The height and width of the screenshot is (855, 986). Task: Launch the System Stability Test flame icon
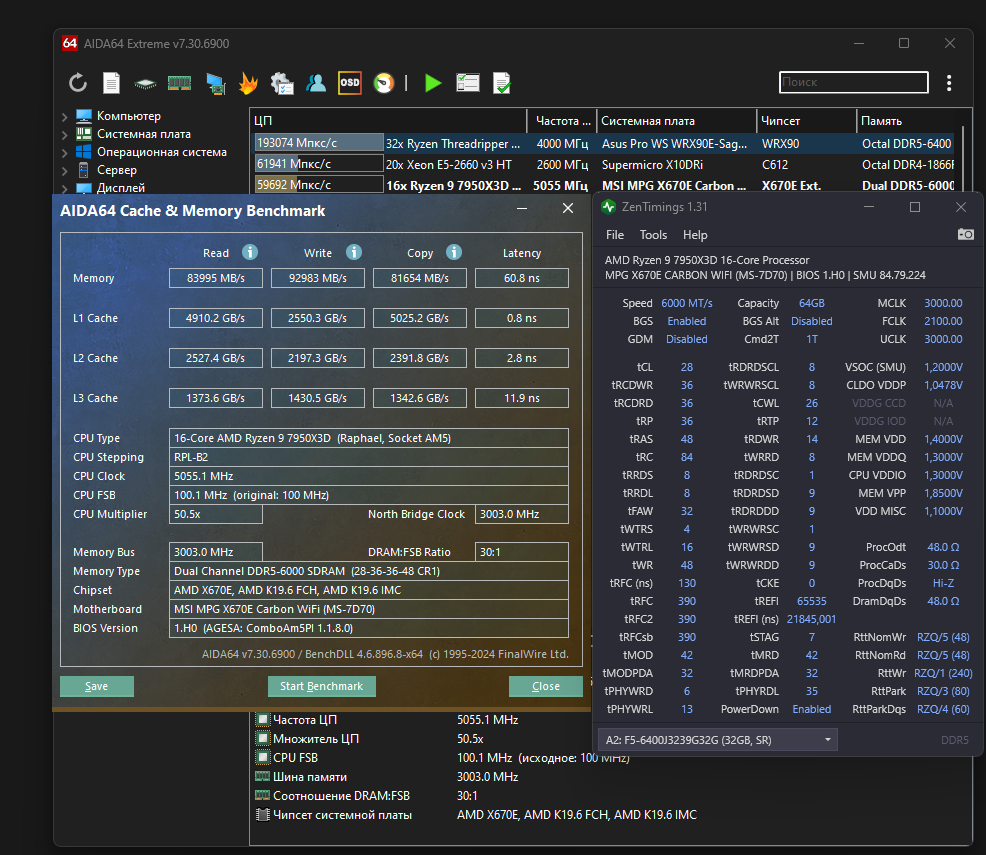(x=248, y=83)
